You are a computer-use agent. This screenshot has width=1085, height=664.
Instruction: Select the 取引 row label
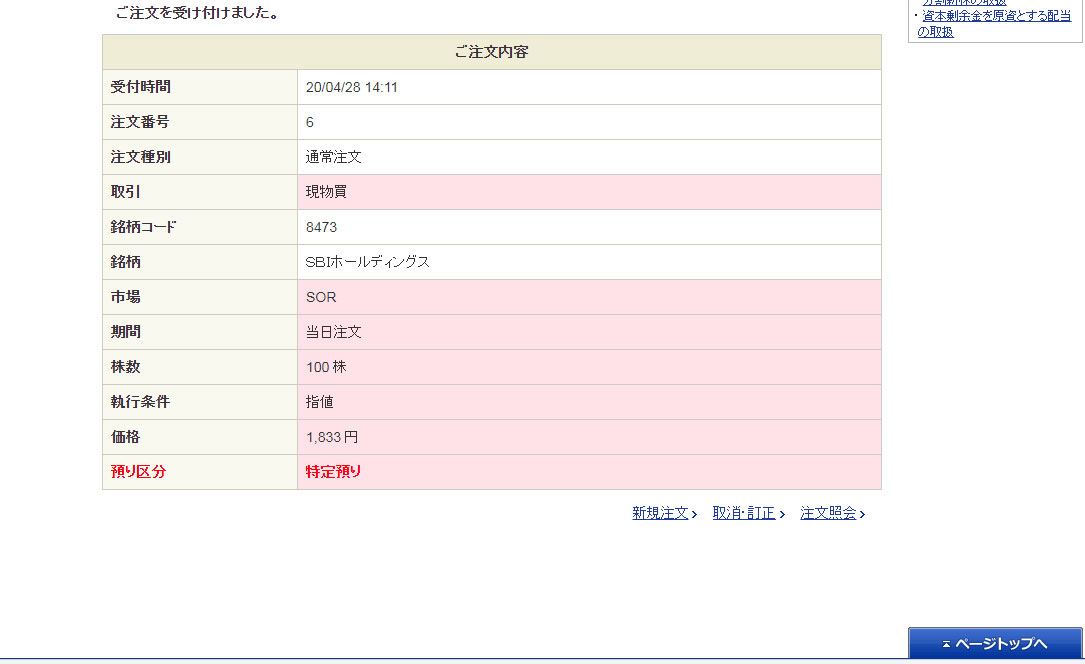pyautogui.click(x=125, y=192)
